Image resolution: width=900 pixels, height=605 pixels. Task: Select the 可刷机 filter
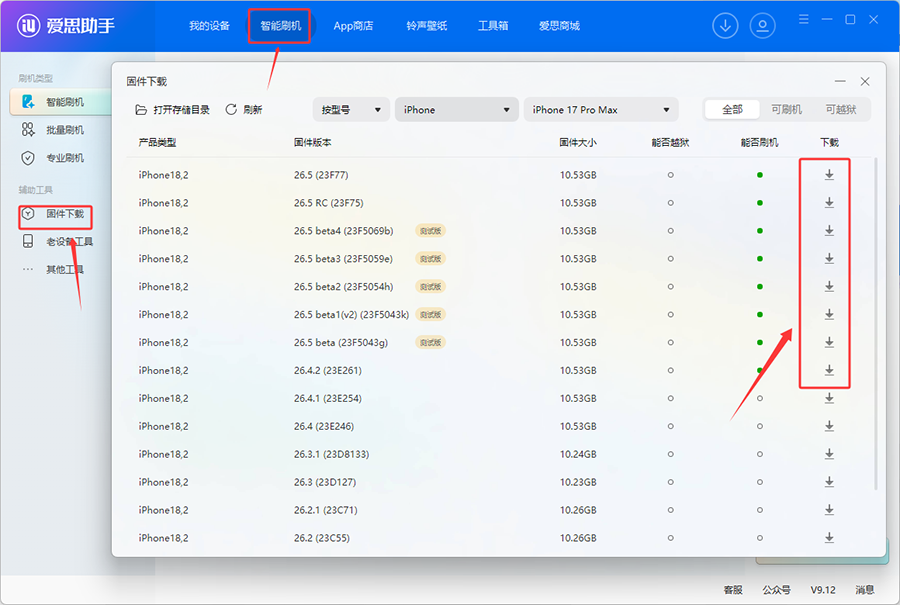click(786, 110)
